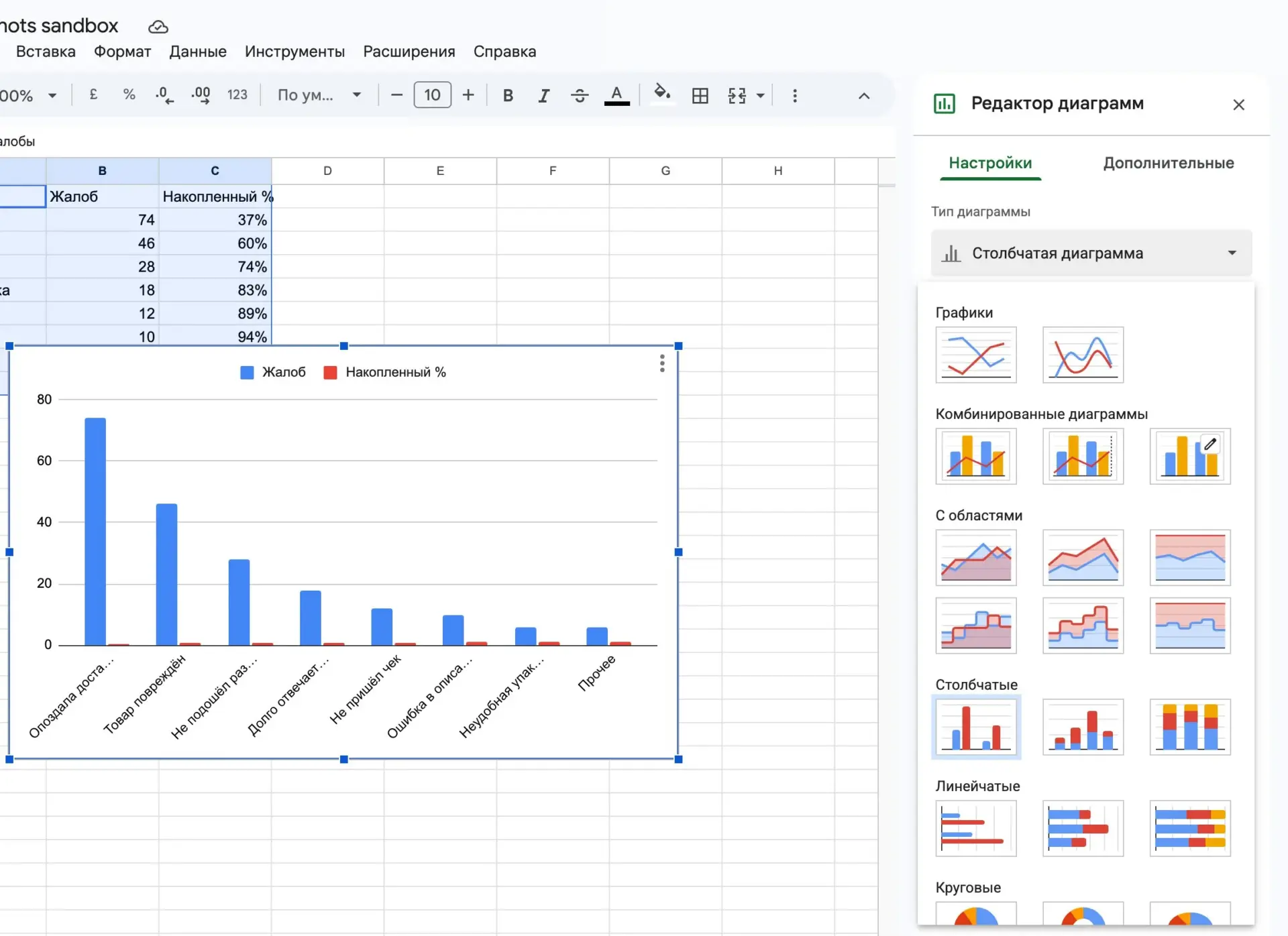Screen dimensions: 1288x936
Task: Open merge cells options arrow
Action: (760, 95)
